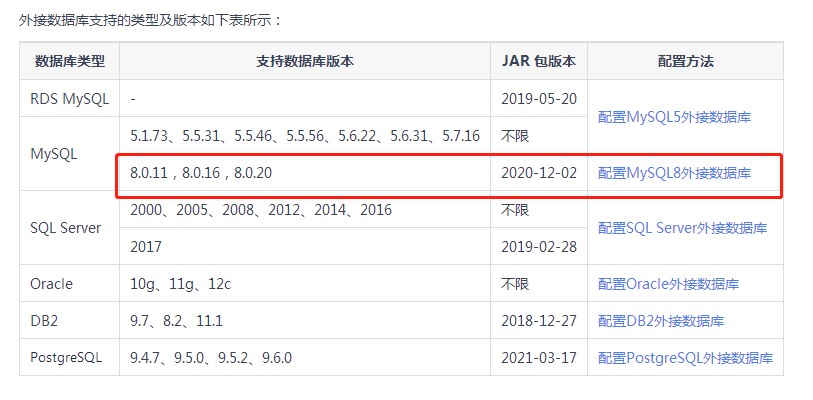Click the SQL Server 2017 version cell
813x400 pixels.
coord(305,246)
